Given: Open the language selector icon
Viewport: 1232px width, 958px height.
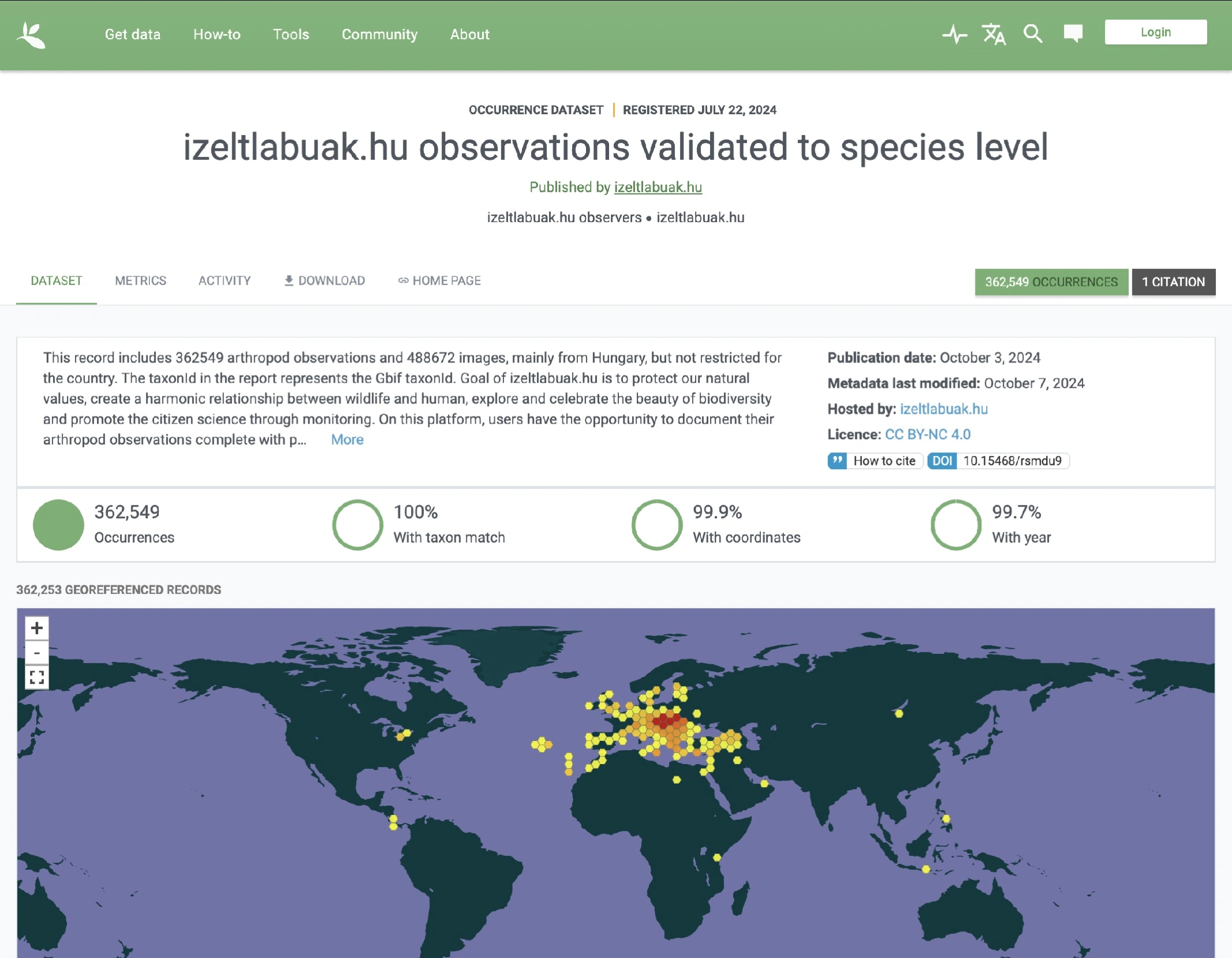Looking at the screenshot, I should coord(994,35).
